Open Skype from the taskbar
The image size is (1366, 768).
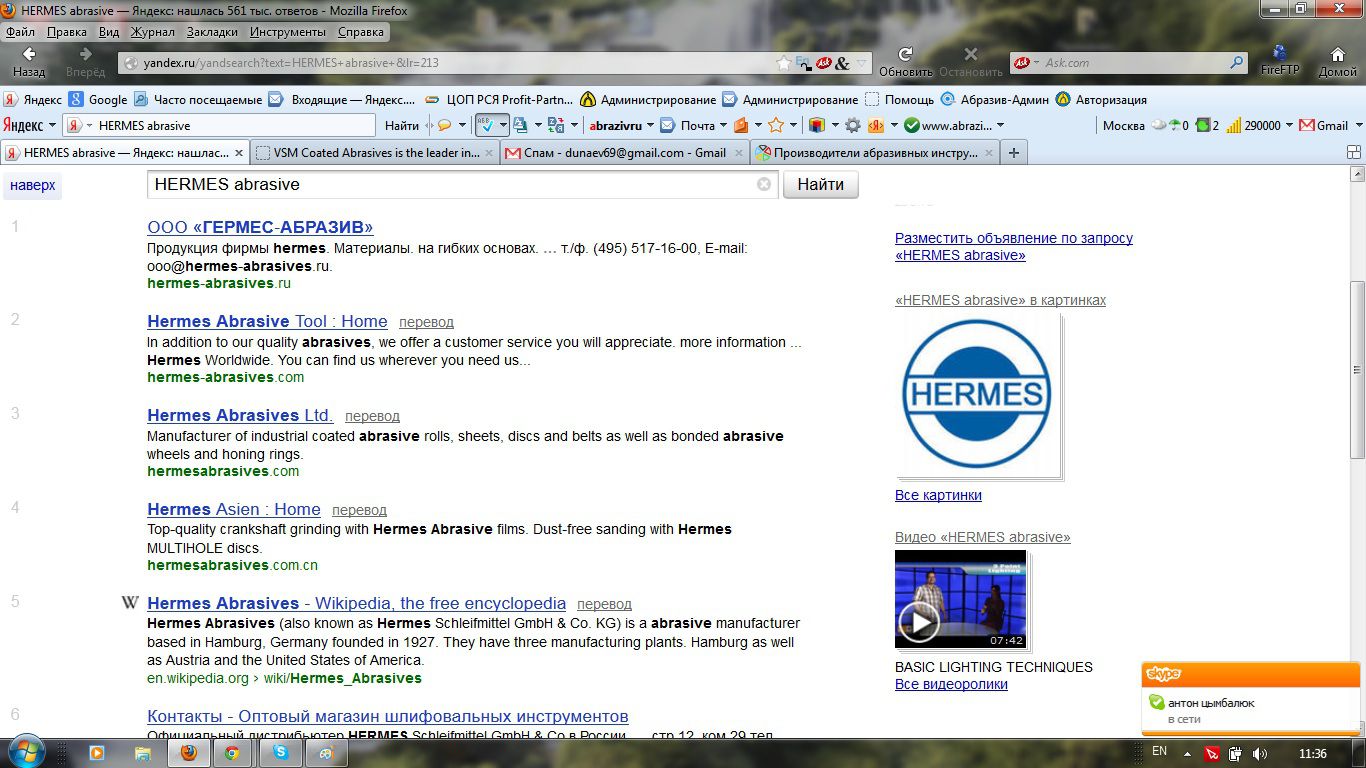(281, 753)
